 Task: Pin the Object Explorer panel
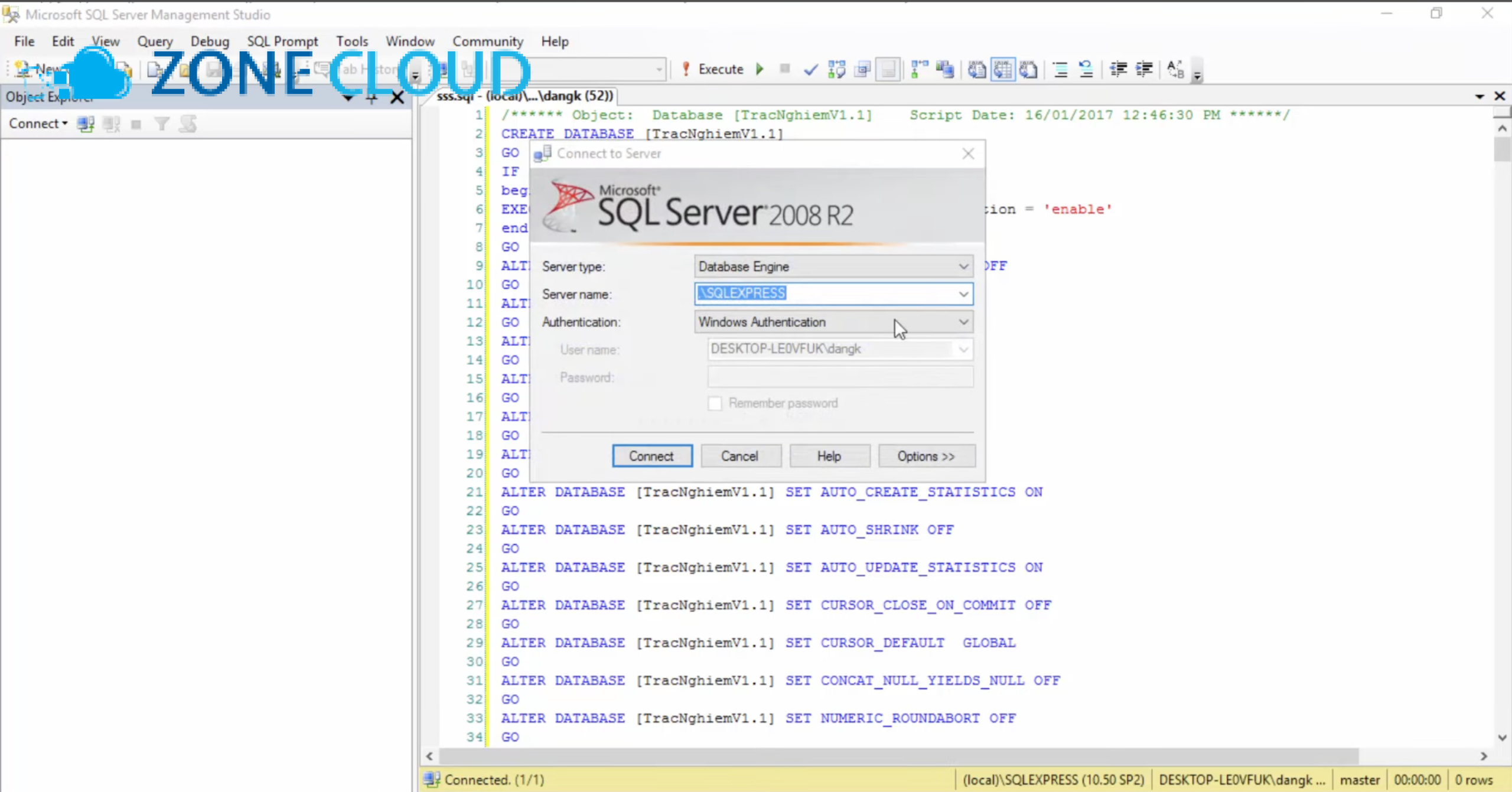(x=372, y=97)
